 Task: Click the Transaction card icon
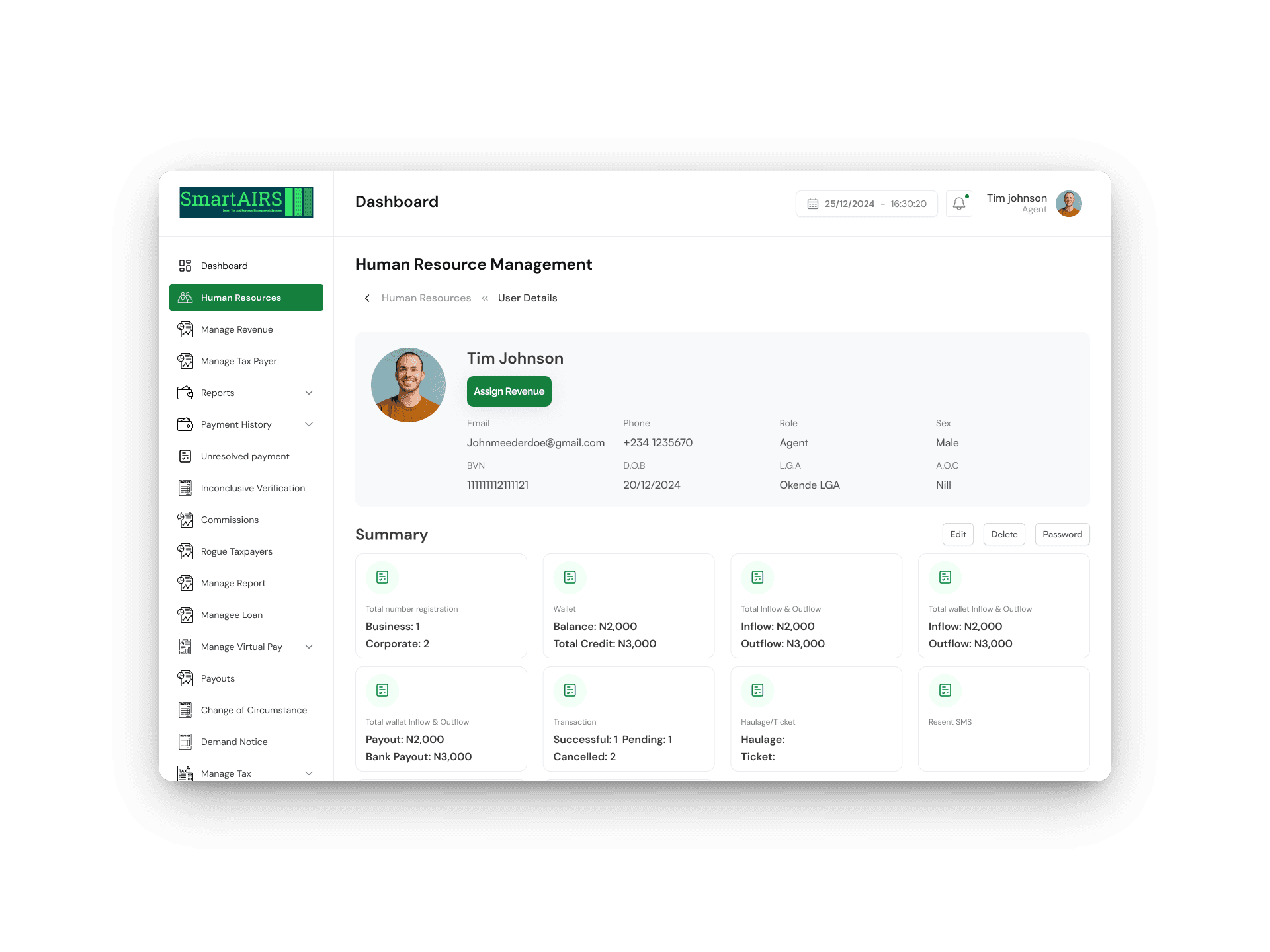[570, 690]
